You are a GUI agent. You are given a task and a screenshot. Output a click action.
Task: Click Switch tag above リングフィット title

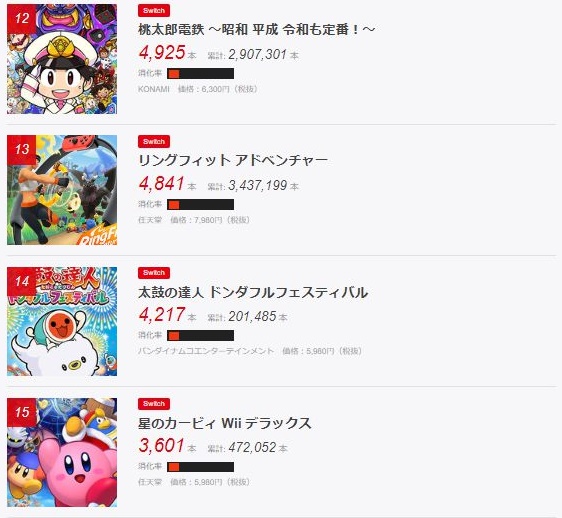tap(154, 141)
